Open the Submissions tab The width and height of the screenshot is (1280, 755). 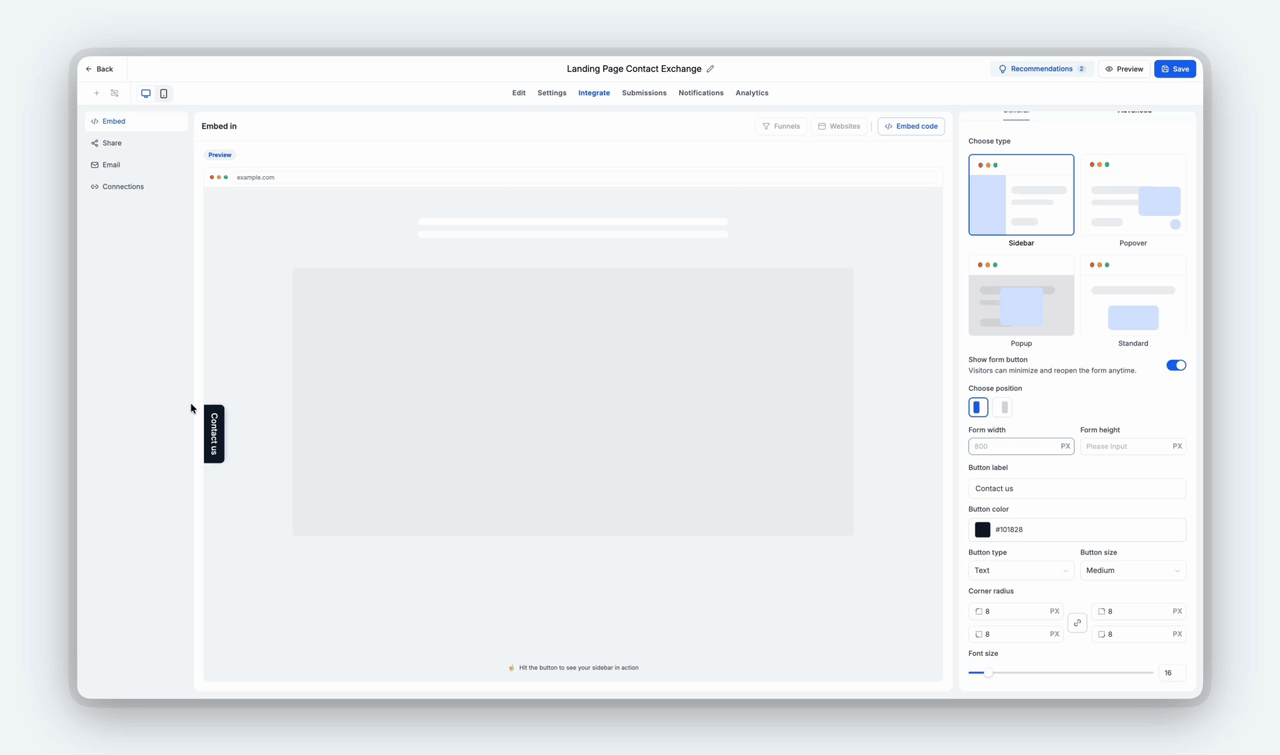[x=644, y=93]
